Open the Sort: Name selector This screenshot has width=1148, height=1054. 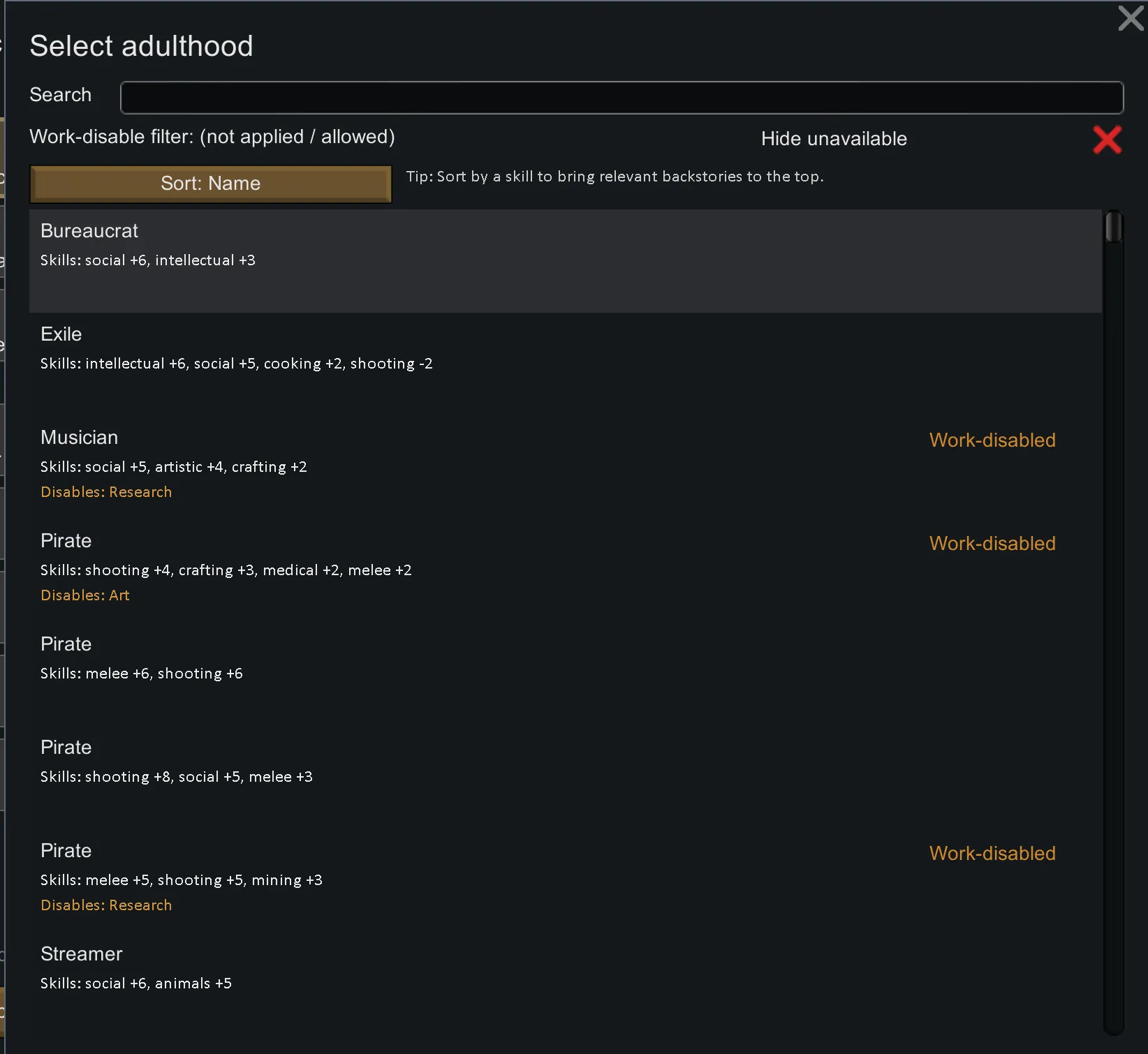point(210,184)
